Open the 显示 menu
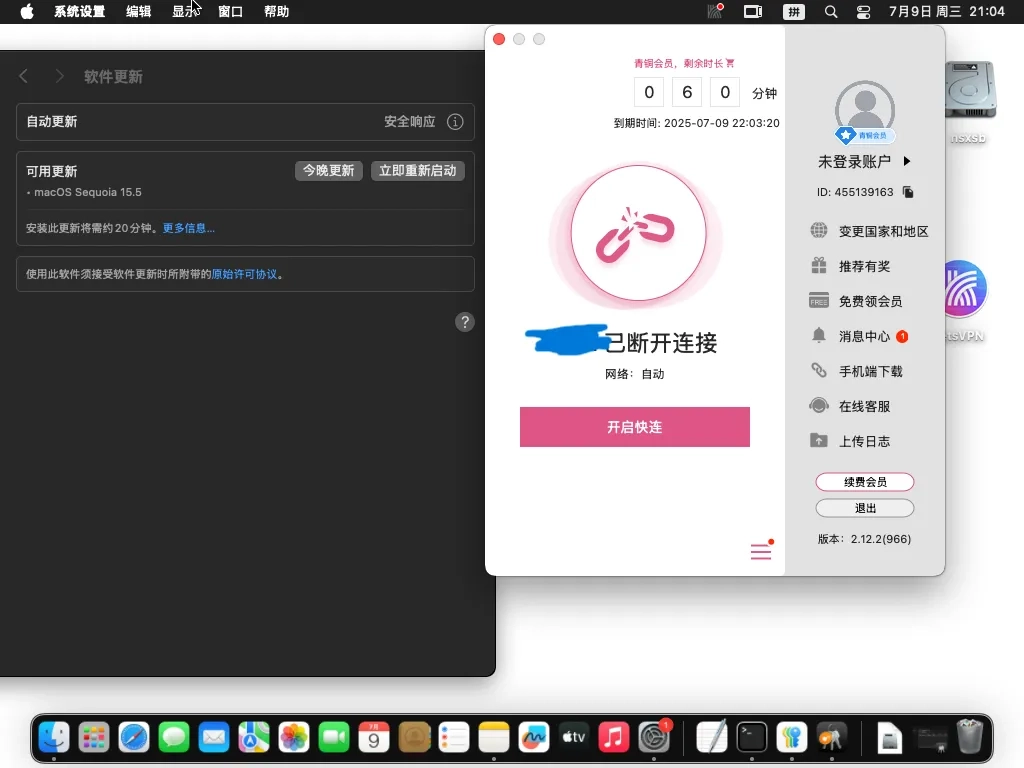The image size is (1024, 768). [x=185, y=12]
